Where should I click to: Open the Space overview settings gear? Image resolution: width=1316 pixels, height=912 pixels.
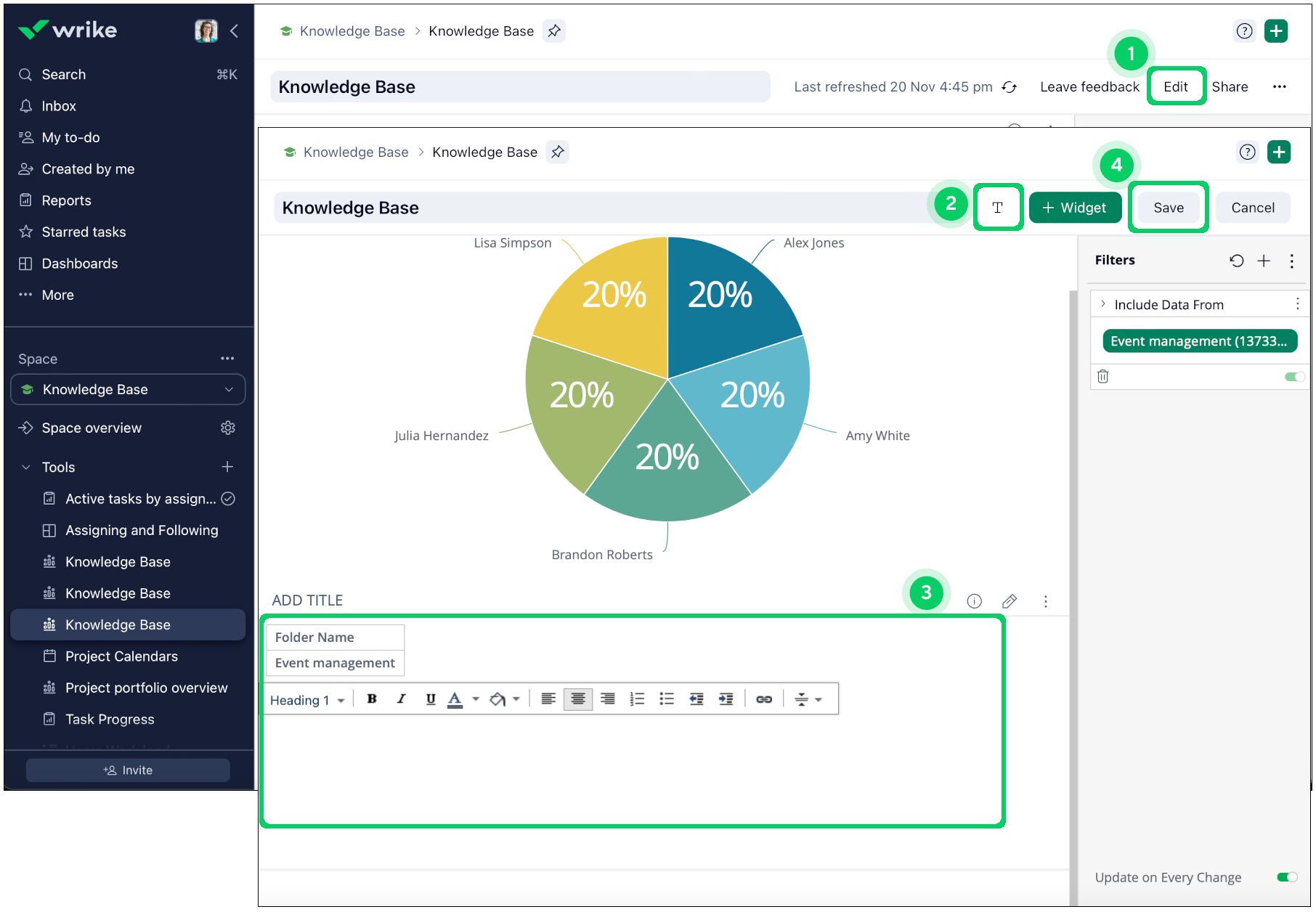click(228, 428)
